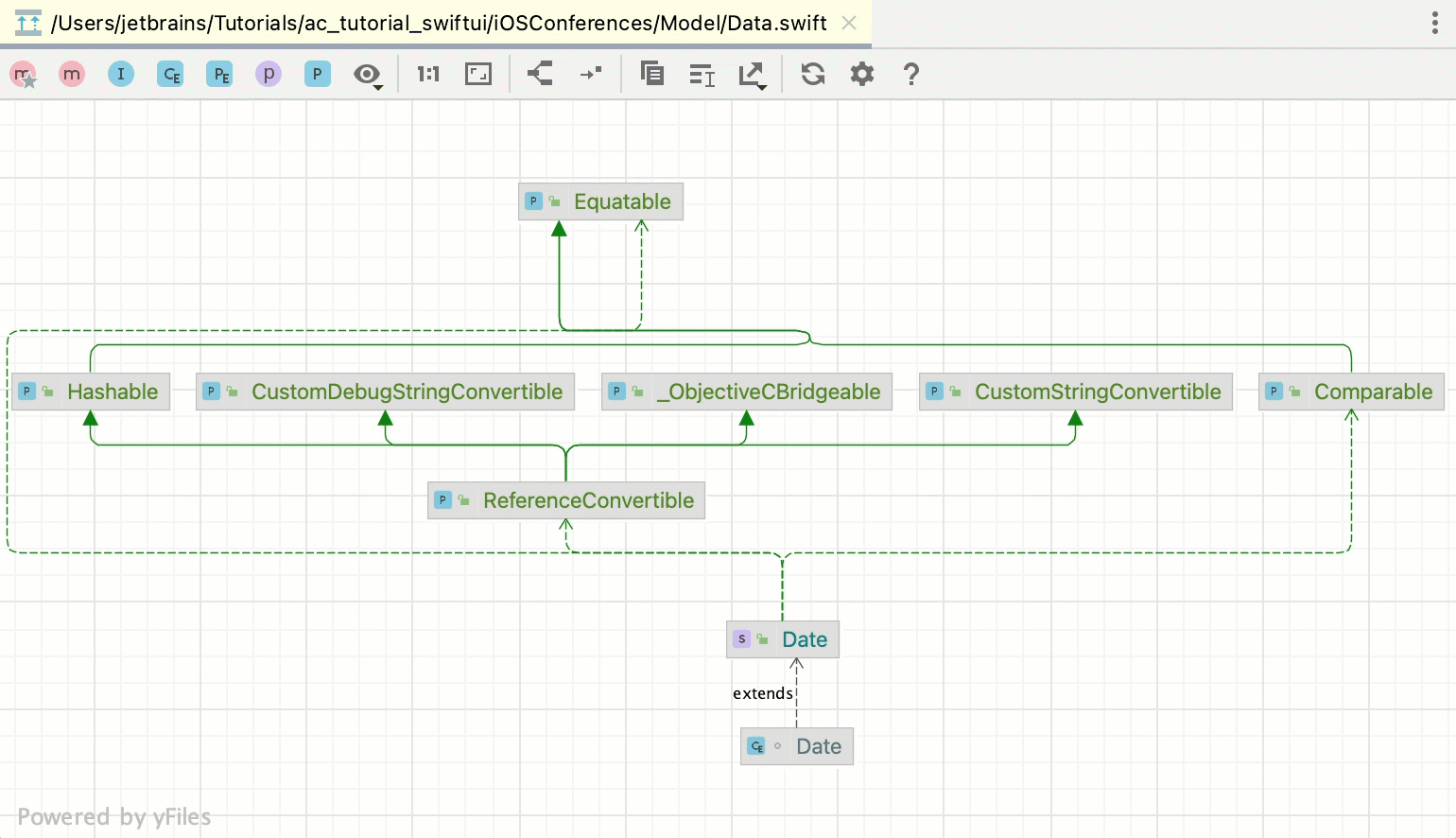Click the lowercase purple p properties icon
The image size is (1456, 838).
tap(269, 74)
